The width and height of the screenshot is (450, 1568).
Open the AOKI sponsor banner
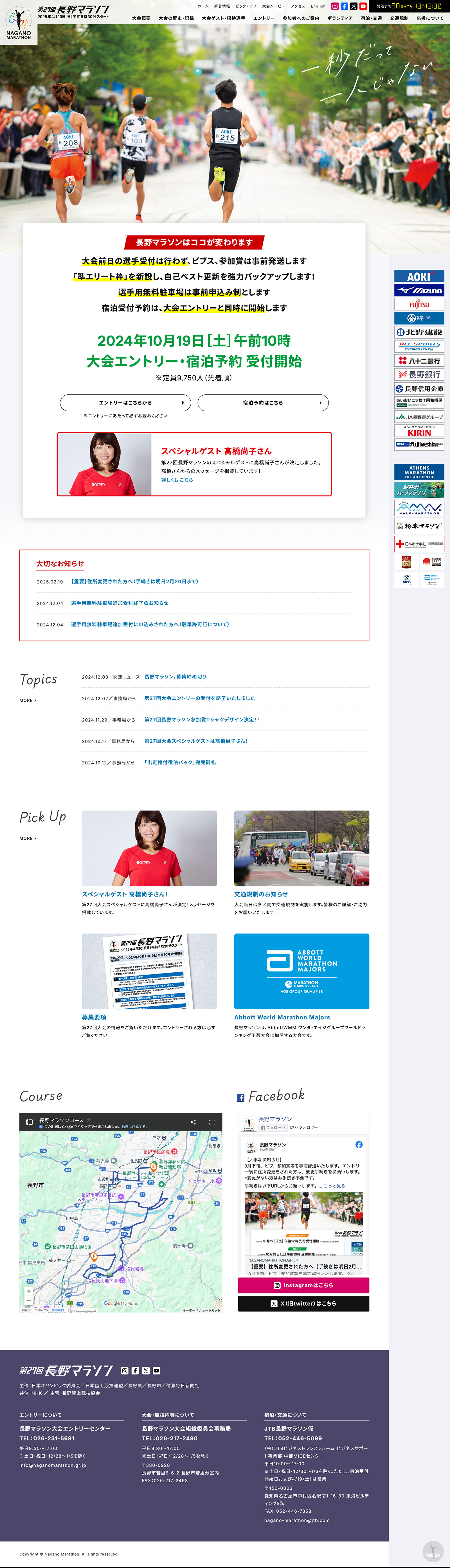pyautogui.click(x=419, y=276)
